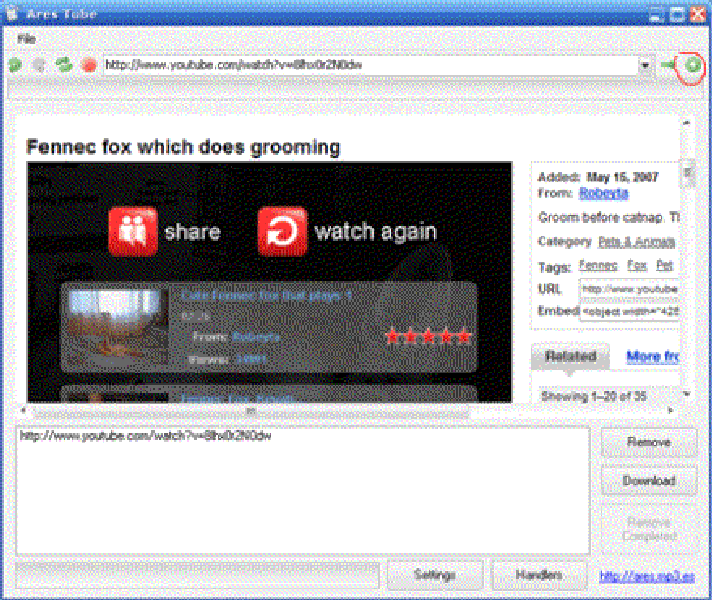Switch to the Related tab
The image size is (712, 600).
point(571,356)
